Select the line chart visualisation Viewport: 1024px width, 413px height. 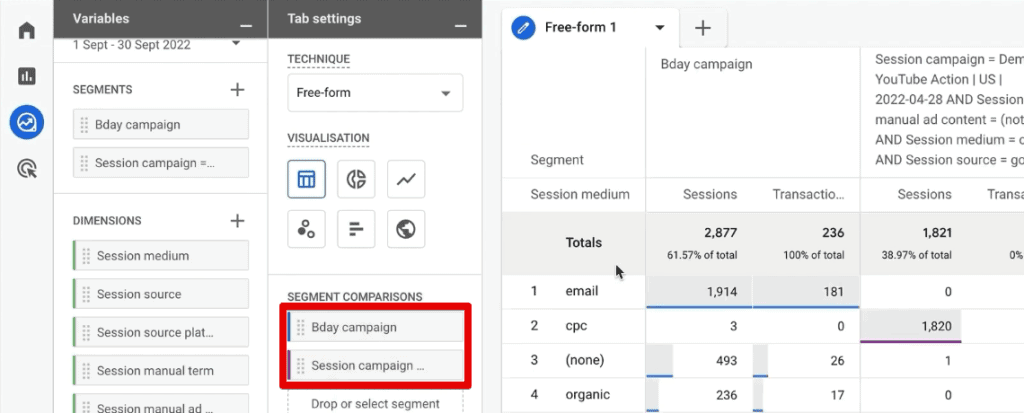tap(406, 179)
